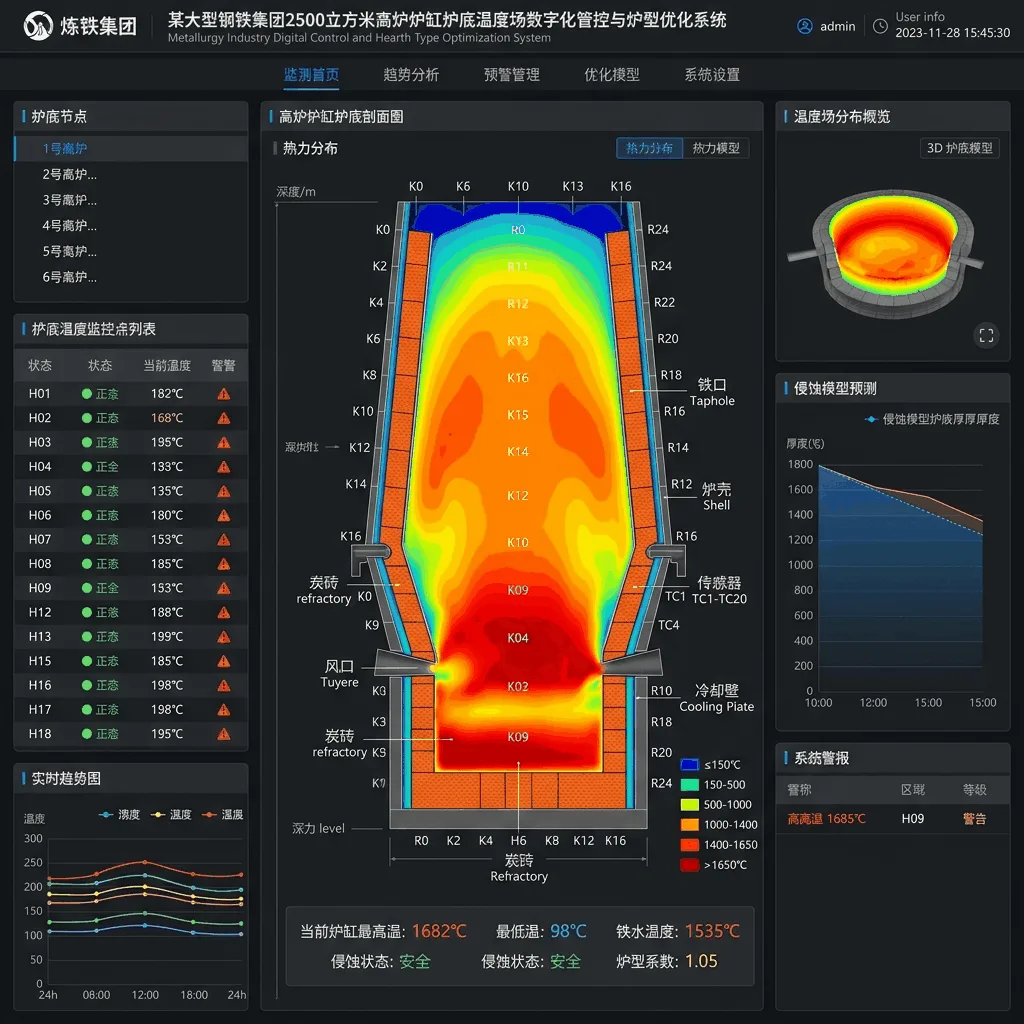Click the erosion thickness area chart
1024x1024 pixels.
[x=900, y=578]
